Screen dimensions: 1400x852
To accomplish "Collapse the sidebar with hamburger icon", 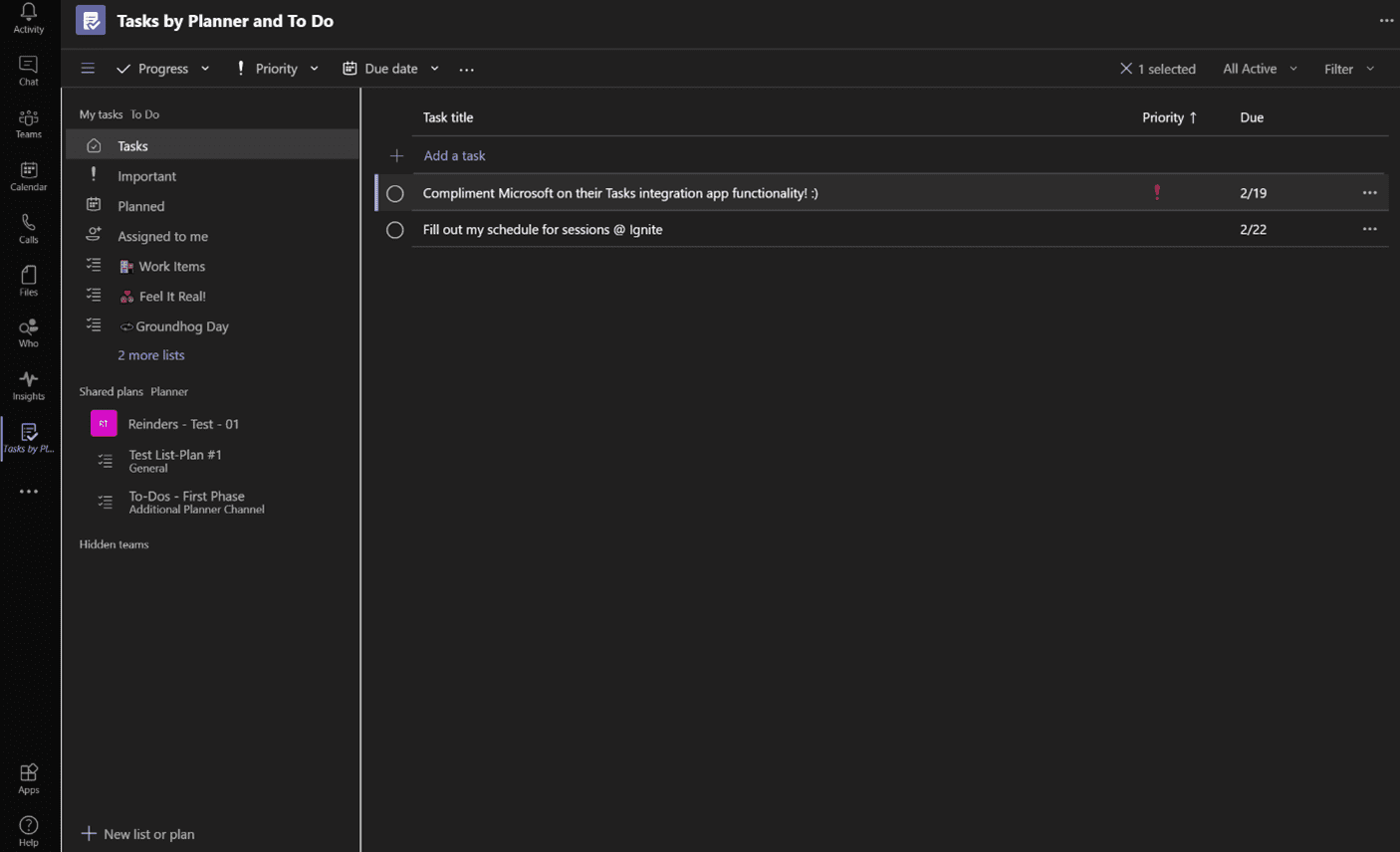I will 88,69.
